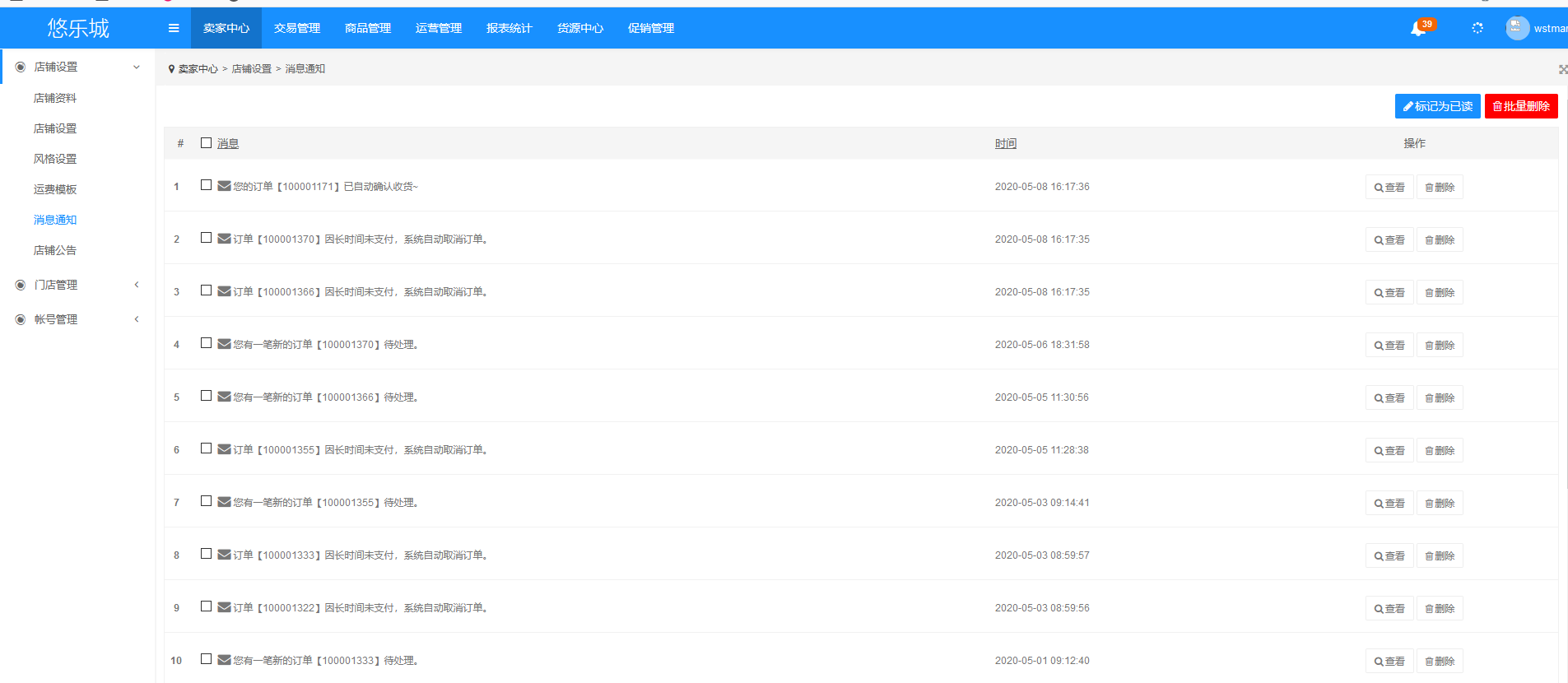The width and height of the screenshot is (1568, 683).
Task: Switch to the 商品管理 top menu
Action: [x=368, y=28]
